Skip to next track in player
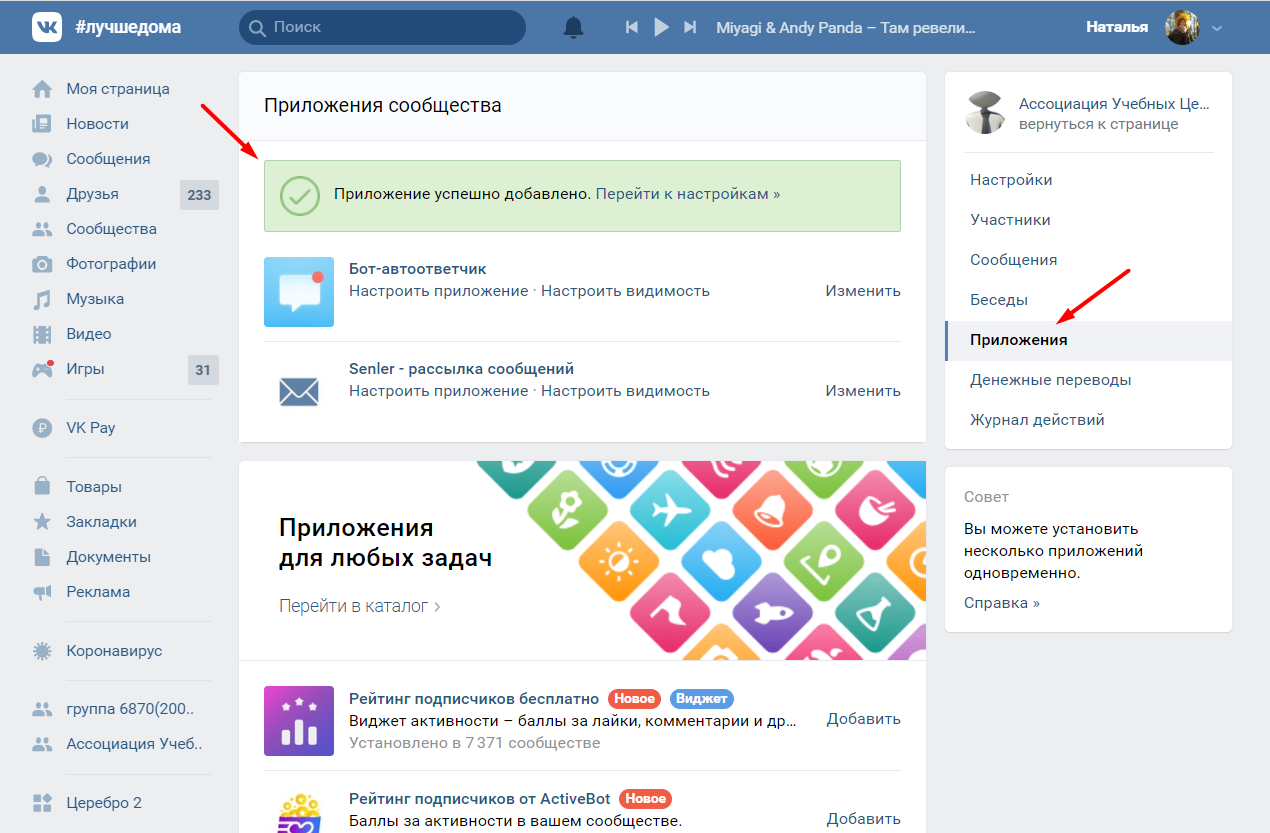Image resolution: width=1270 pixels, height=833 pixels. 690,27
